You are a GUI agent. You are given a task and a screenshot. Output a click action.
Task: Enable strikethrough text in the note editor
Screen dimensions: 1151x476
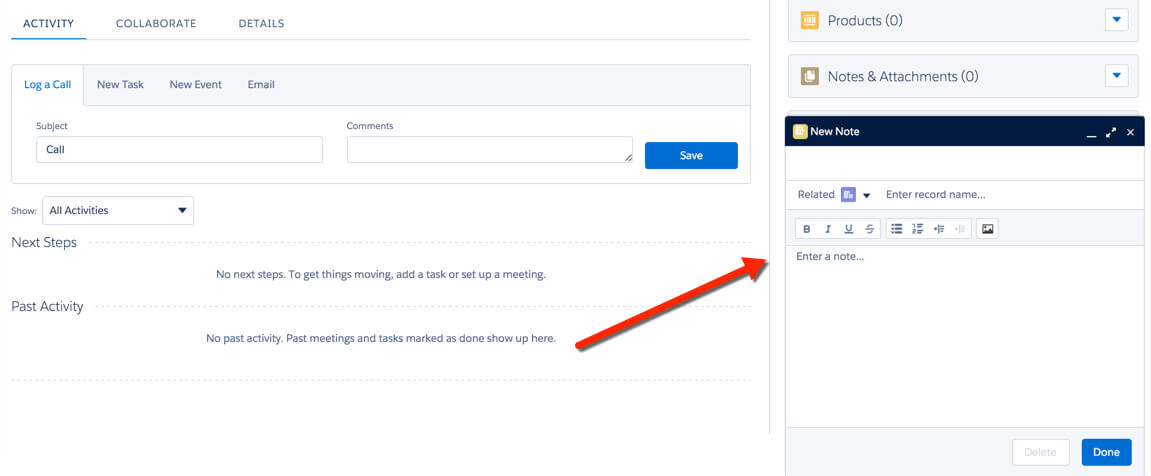coord(870,229)
